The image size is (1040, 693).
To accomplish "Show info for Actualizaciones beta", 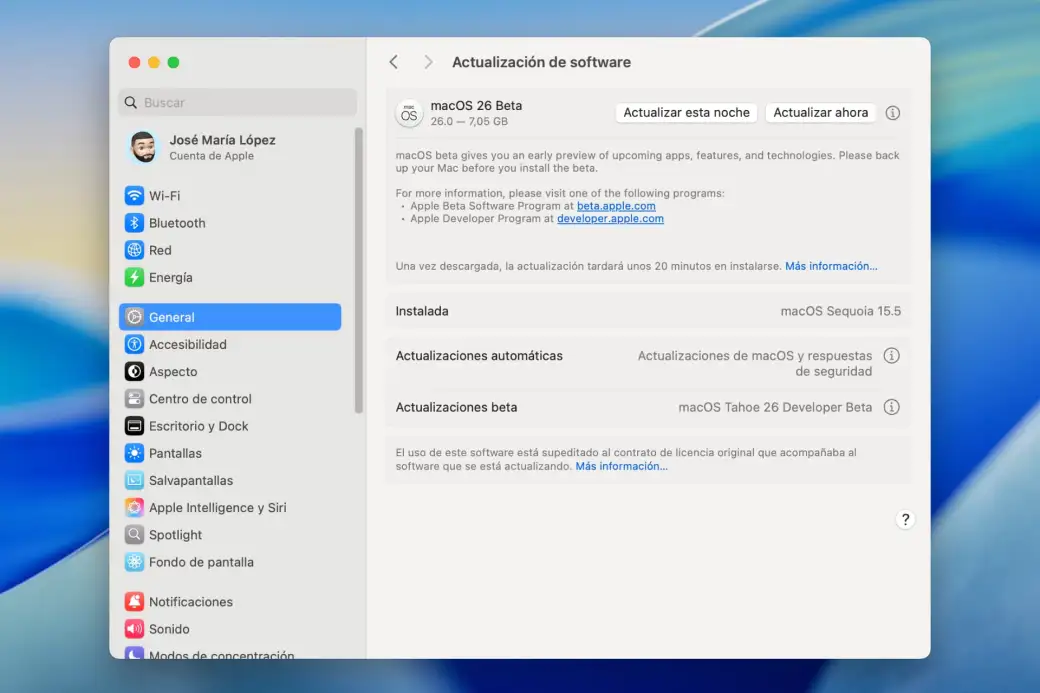I will 891,407.
